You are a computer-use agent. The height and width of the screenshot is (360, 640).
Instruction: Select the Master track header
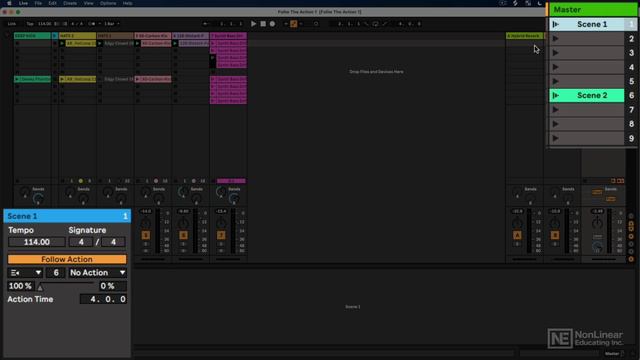[x=593, y=9]
